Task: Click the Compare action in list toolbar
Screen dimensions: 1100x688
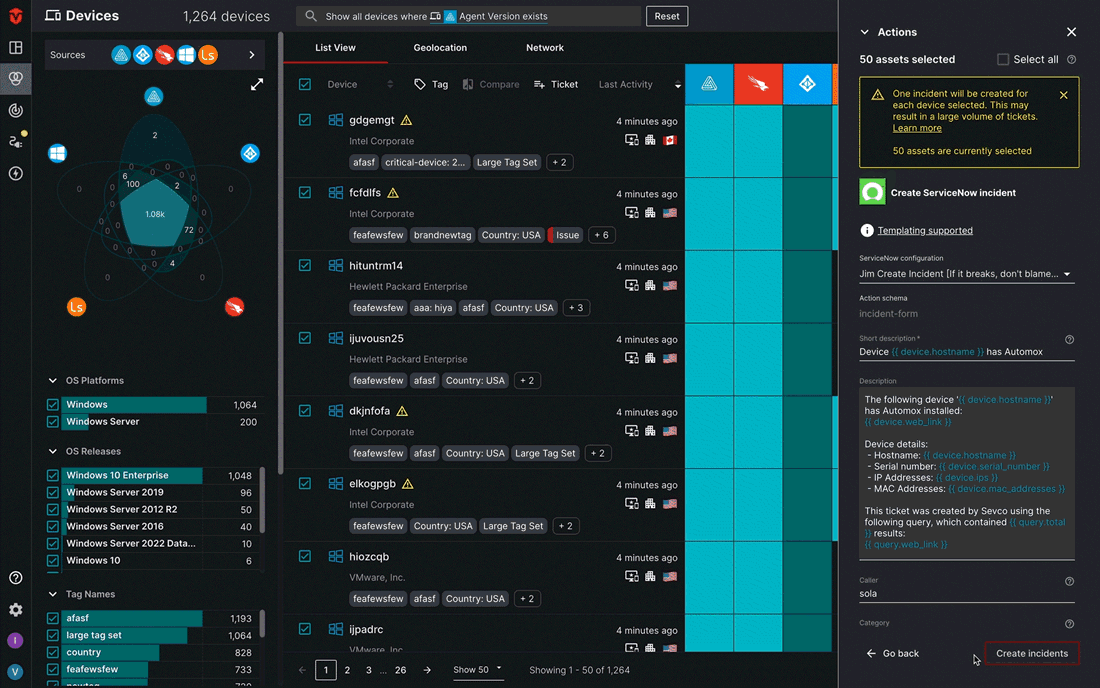Action: click(x=491, y=84)
